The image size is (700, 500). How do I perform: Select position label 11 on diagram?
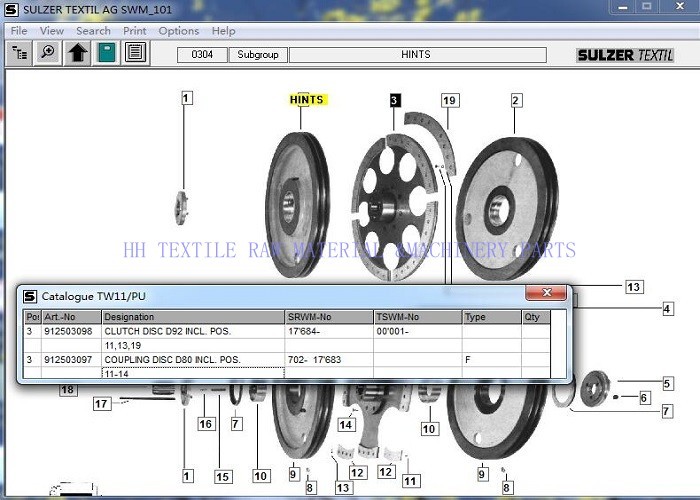click(x=410, y=481)
